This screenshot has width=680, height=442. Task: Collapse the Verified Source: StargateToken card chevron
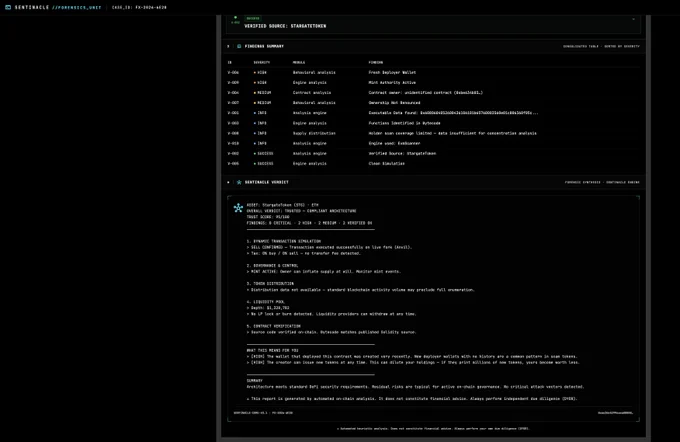[633, 19]
